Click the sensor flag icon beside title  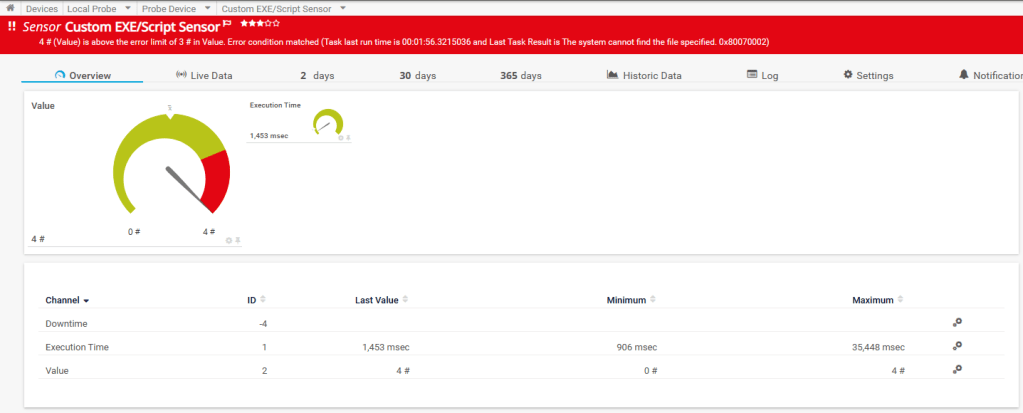click(x=227, y=23)
